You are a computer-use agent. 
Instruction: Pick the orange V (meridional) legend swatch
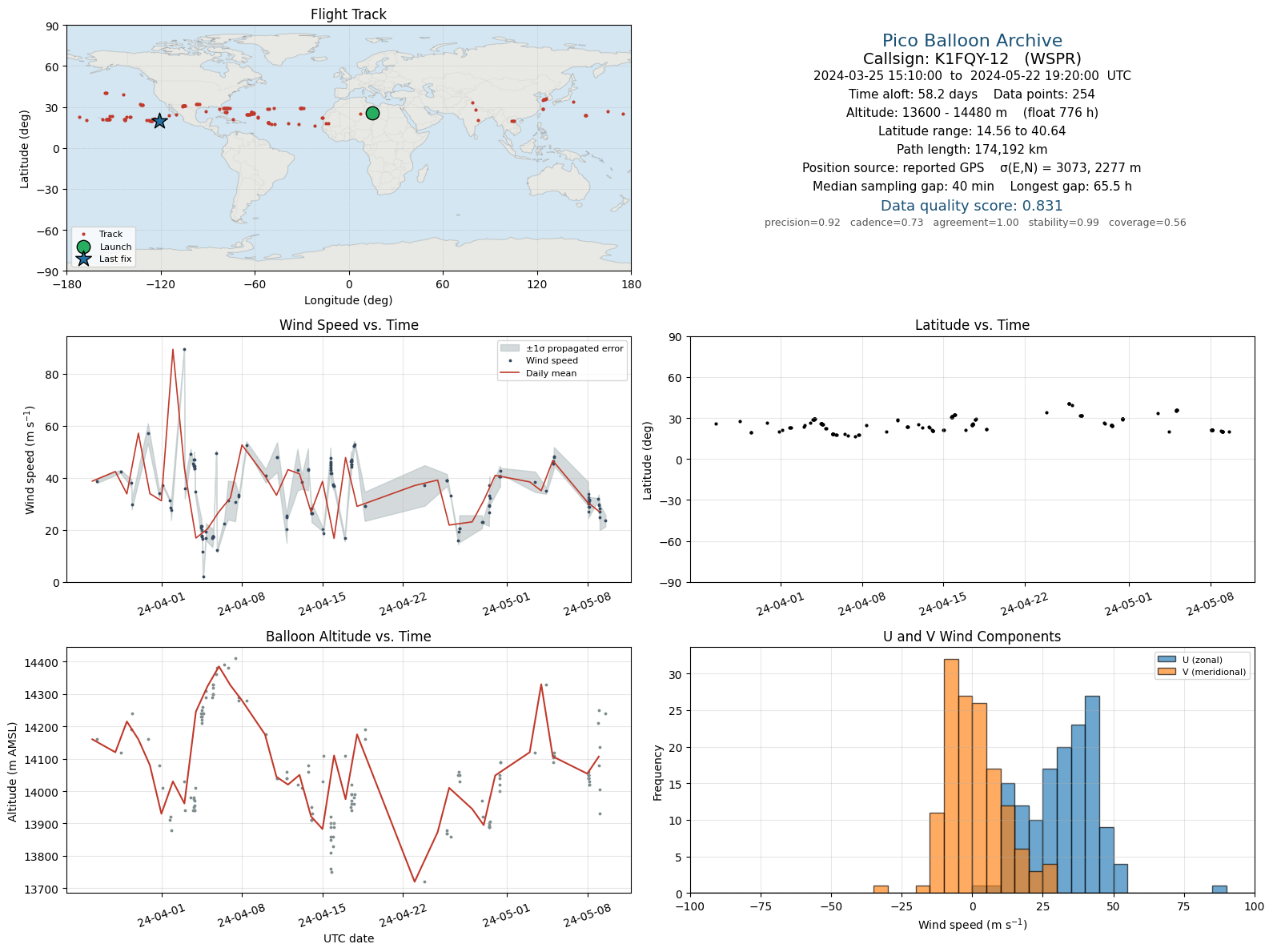tap(1167, 672)
